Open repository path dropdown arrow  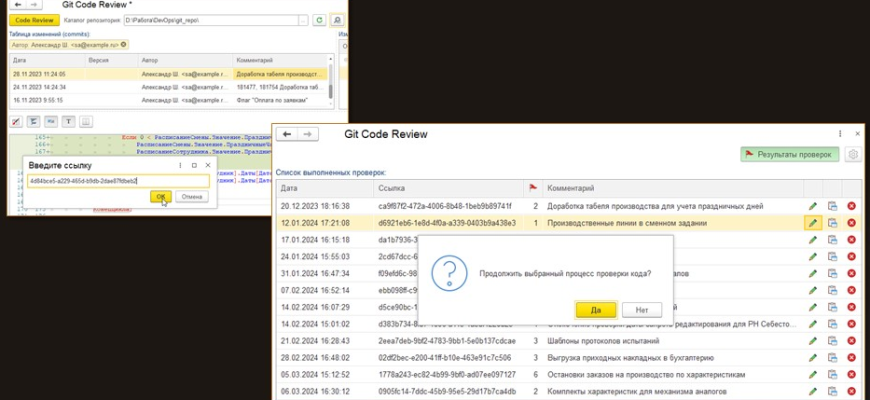click(x=301, y=19)
